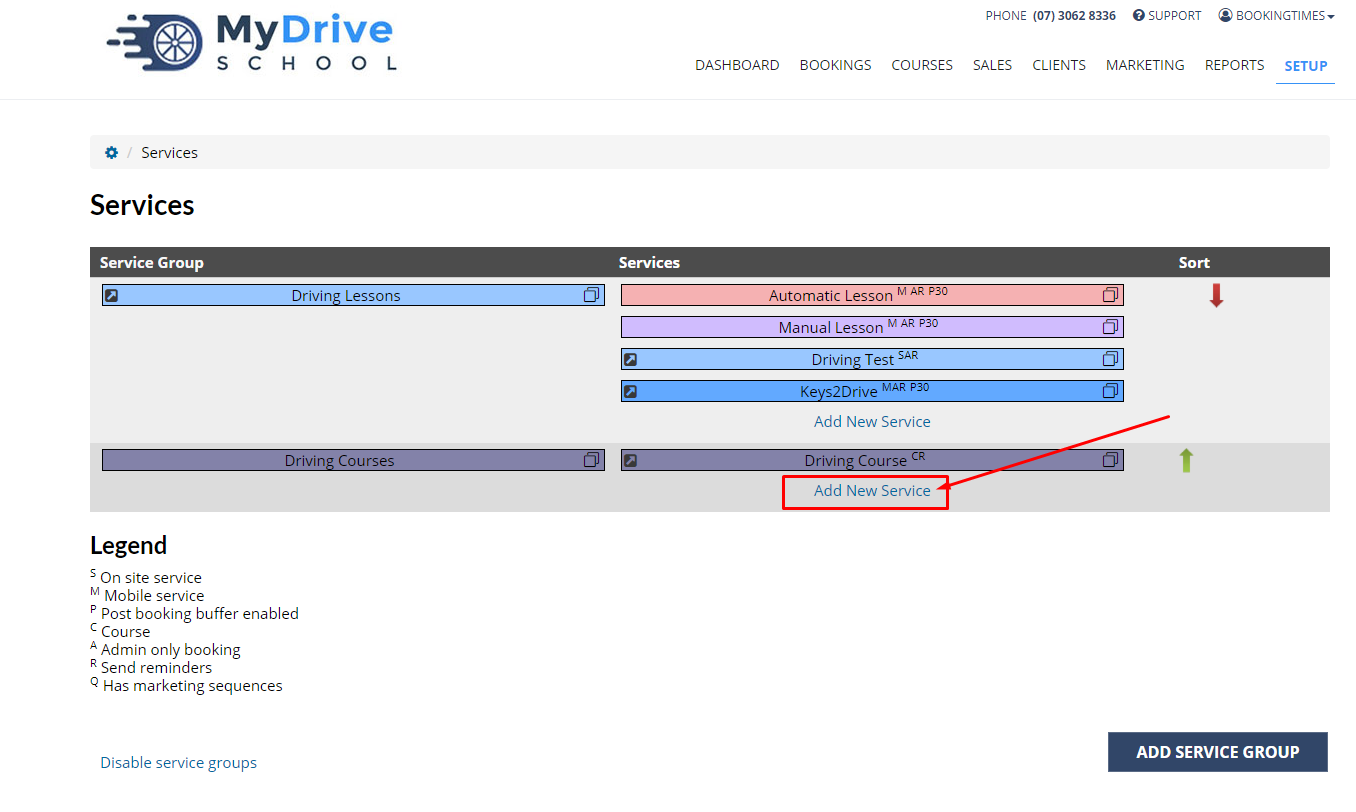Click the image icon on Keys2Drive
The image size is (1356, 812).
pos(630,391)
